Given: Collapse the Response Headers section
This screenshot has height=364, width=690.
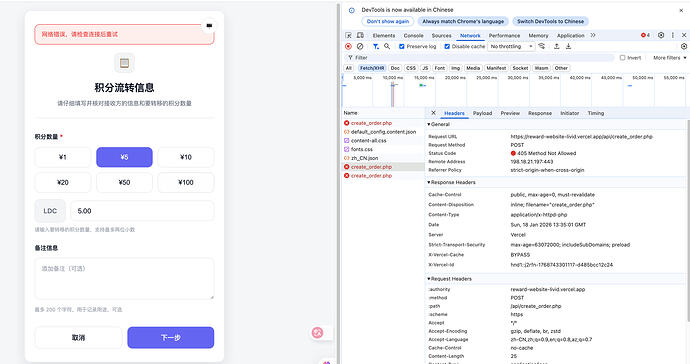Looking at the screenshot, I should pyautogui.click(x=451, y=182).
